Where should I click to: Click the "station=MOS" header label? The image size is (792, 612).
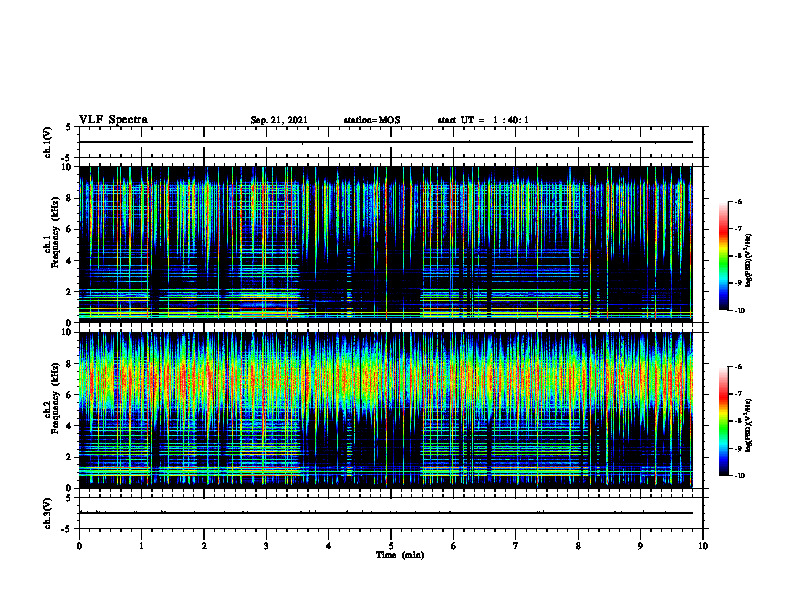pos(372,120)
